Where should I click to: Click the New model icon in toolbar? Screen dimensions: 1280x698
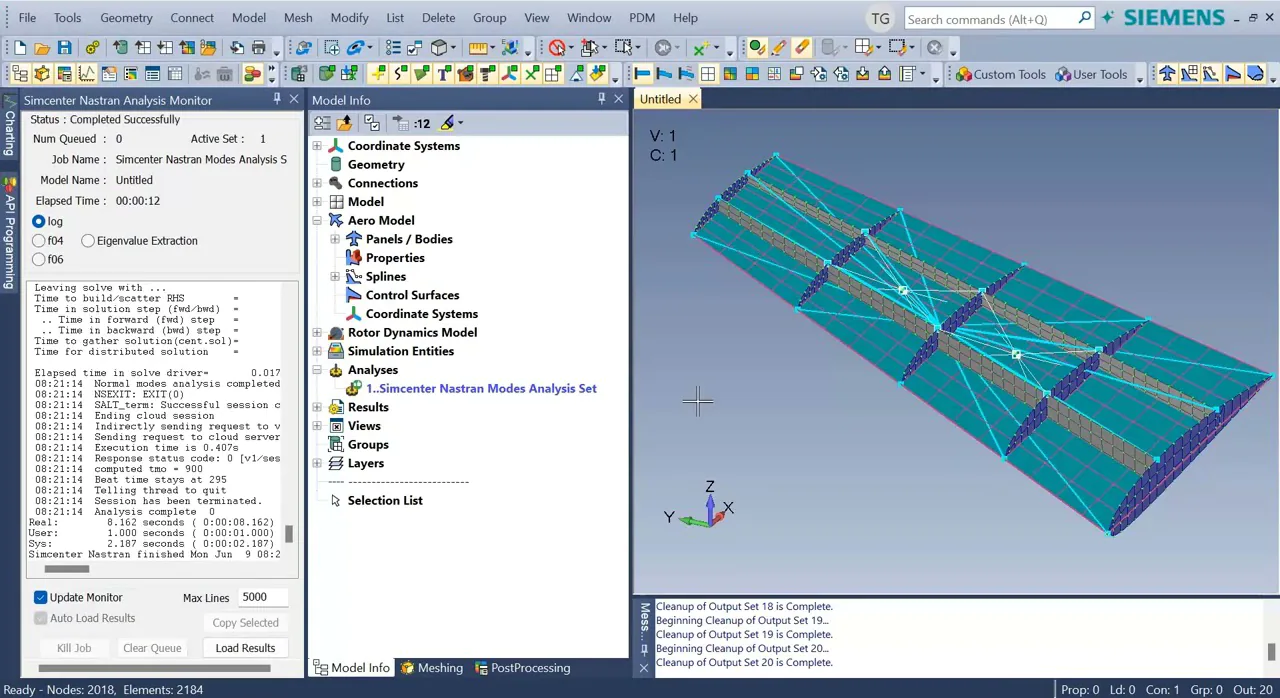(20, 48)
